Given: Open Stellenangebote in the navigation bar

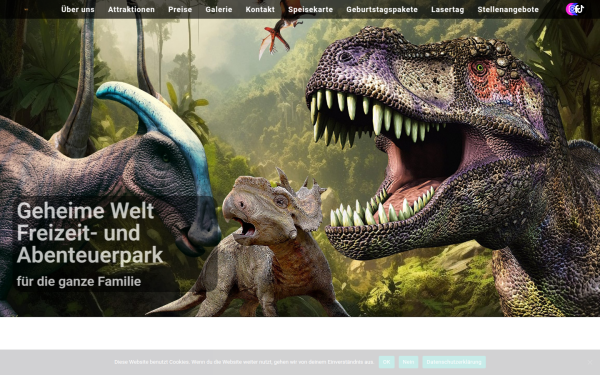Looking at the screenshot, I should pyautogui.click(x=508, y=9).
